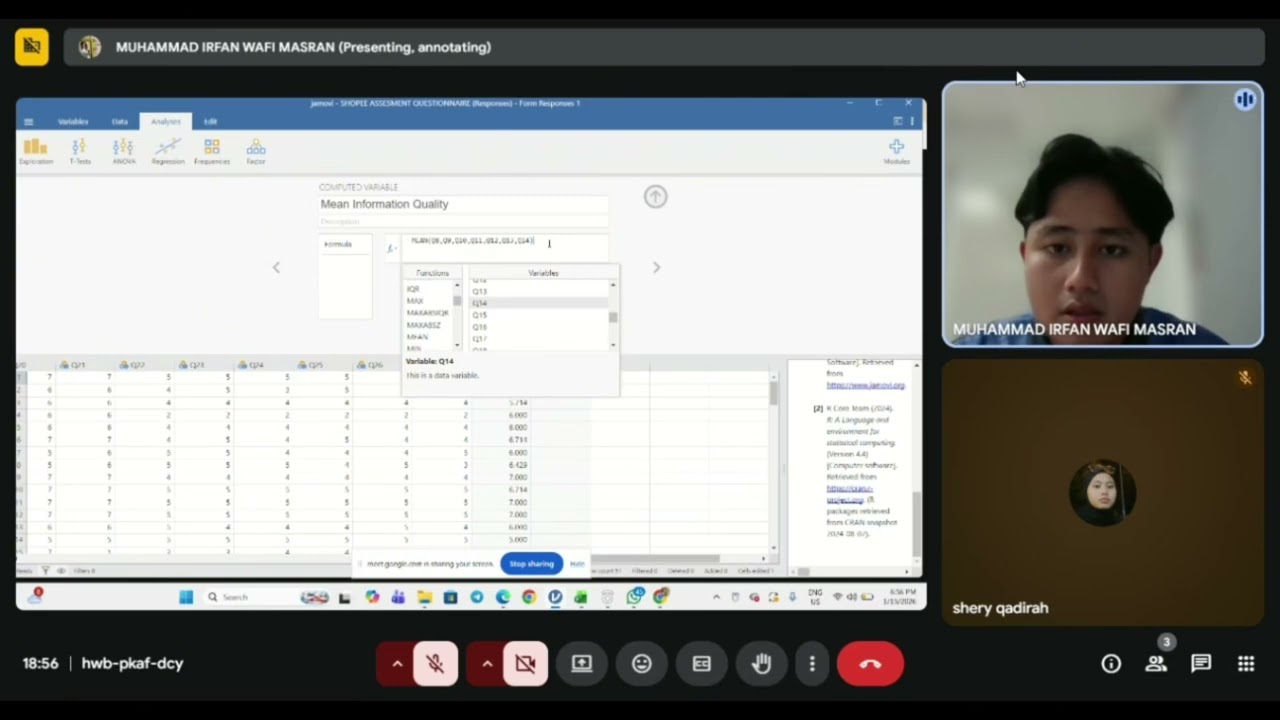Open WhatsApp from the shared taskbar

click(x=634, y=597)
